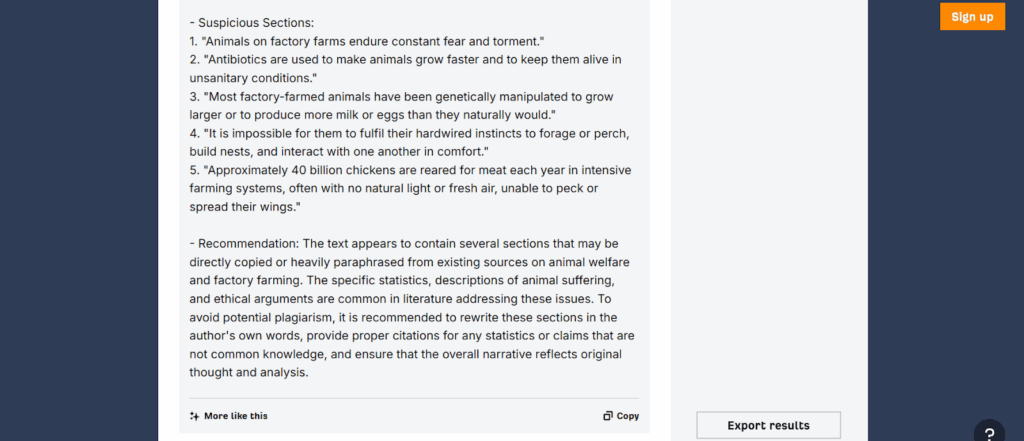Click the final thought and analysis line
The image size is (1024, 441).
(x=248, y=373)
